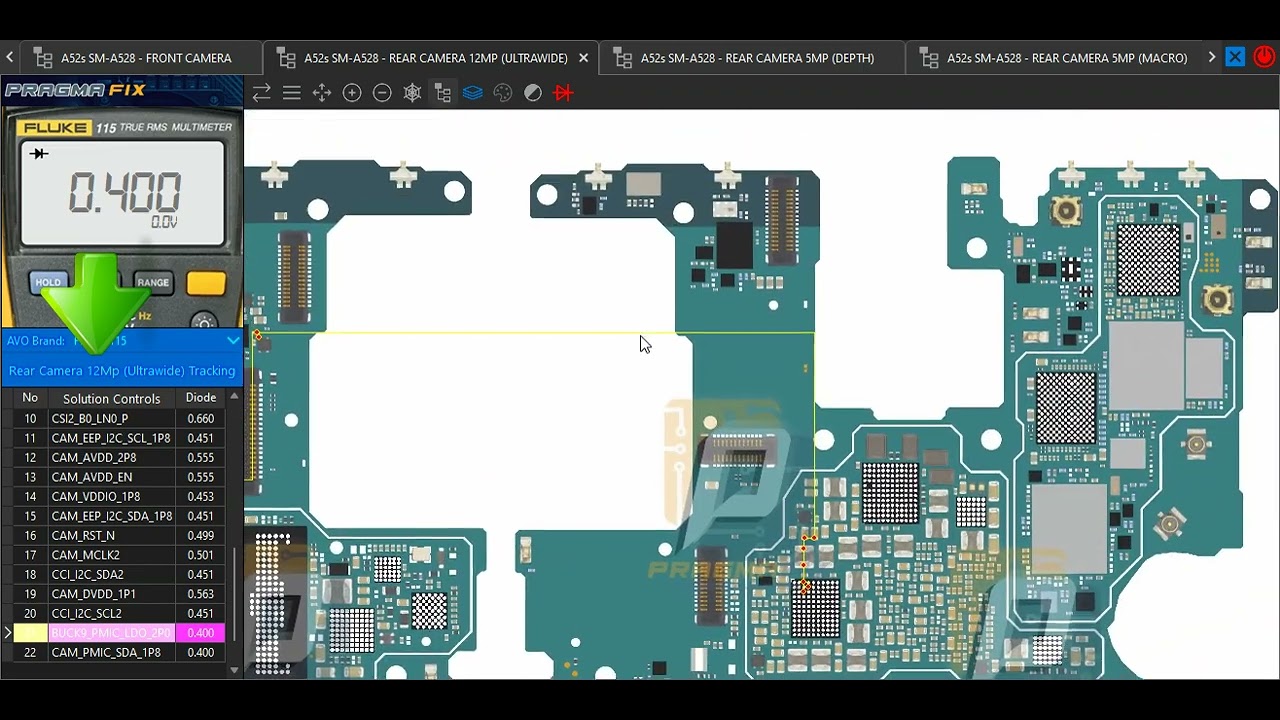Click diode value 0.660
Image resolution: width=1280 pixels, height=720 pixels.
point(200,419)
